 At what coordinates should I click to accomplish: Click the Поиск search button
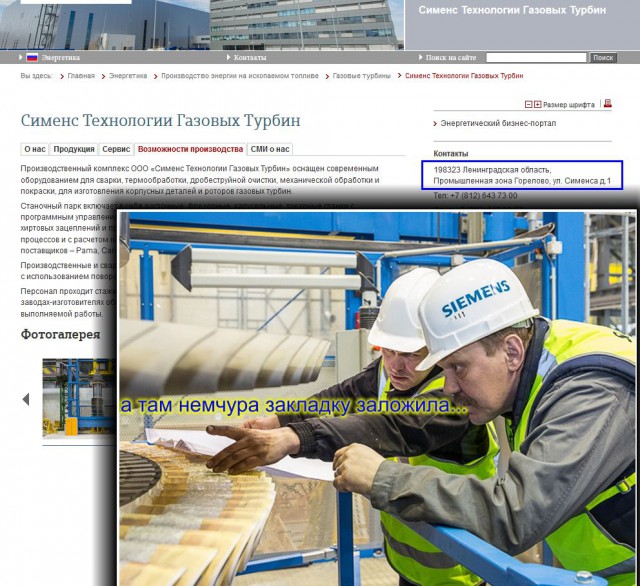click(x=603, y=58)
